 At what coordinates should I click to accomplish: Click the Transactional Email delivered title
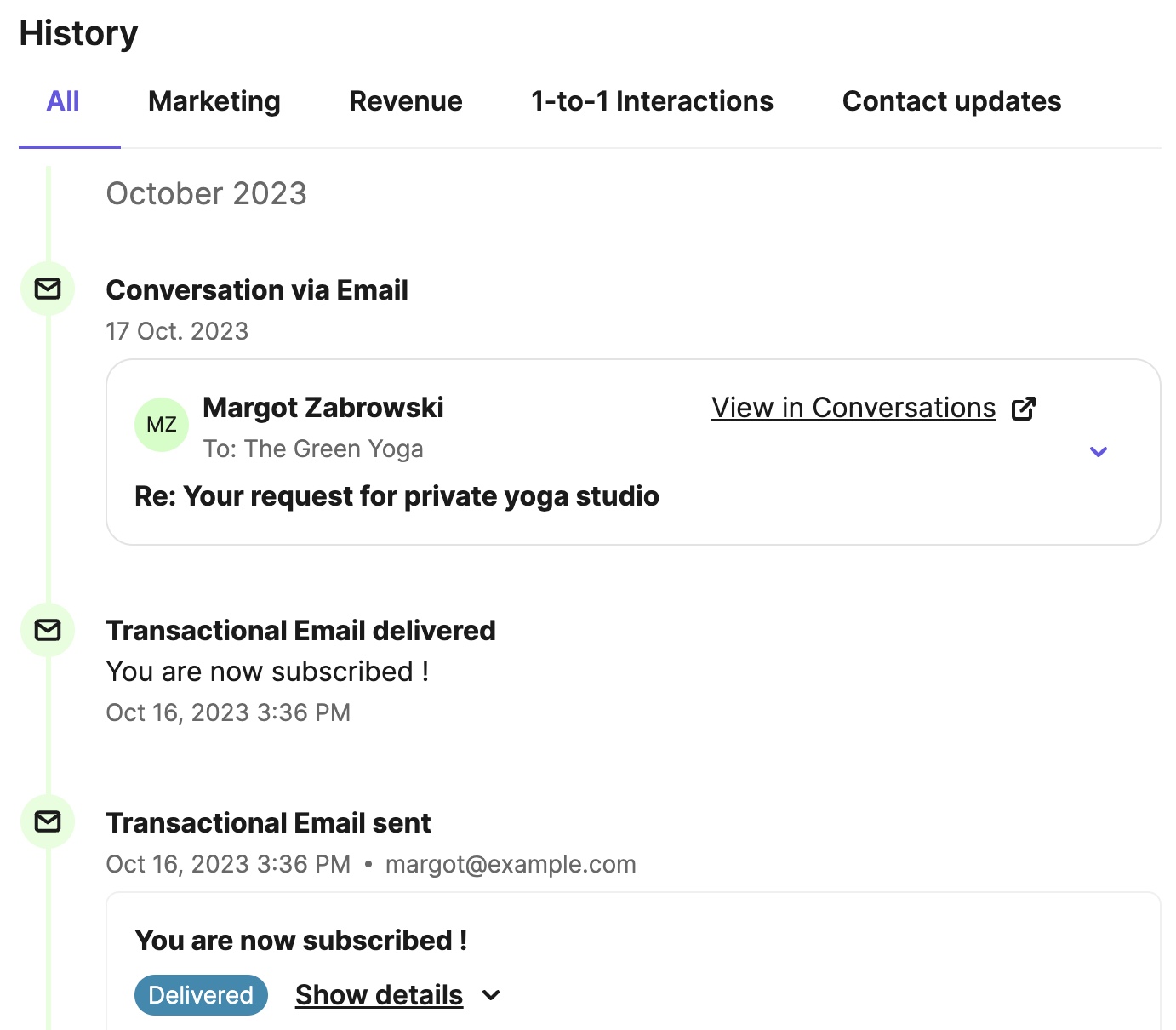coord(300,631)
